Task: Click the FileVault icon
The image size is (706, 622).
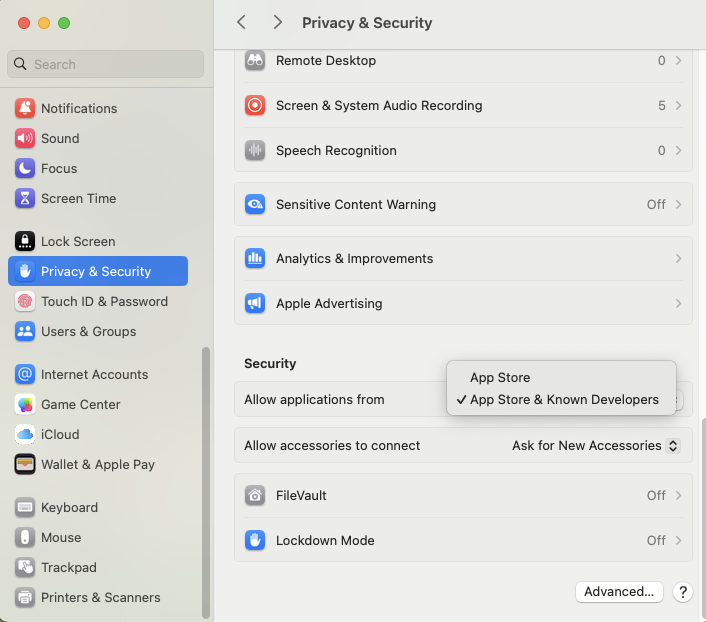Action: [x=256, y=495]
